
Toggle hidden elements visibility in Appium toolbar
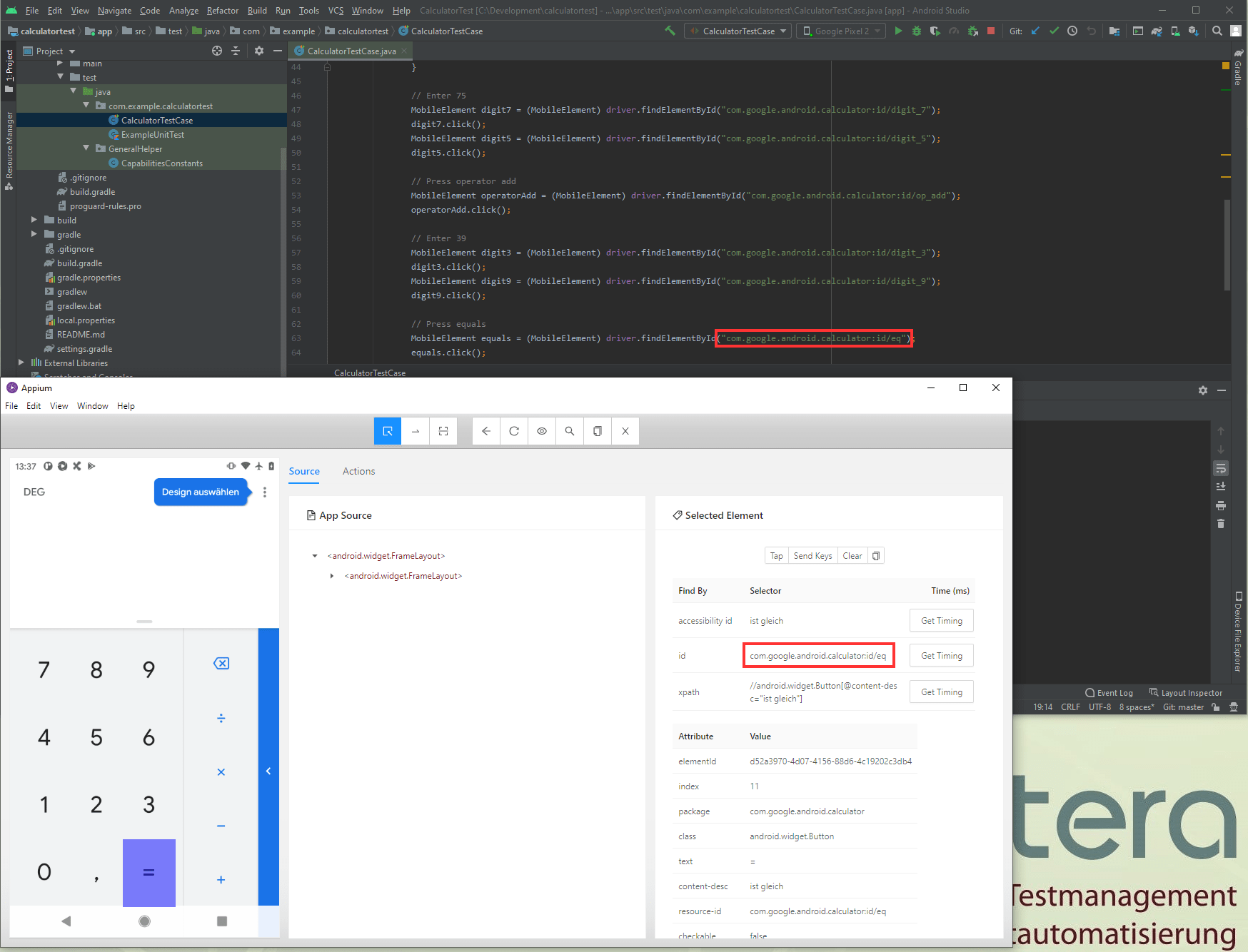pos(542,431)
